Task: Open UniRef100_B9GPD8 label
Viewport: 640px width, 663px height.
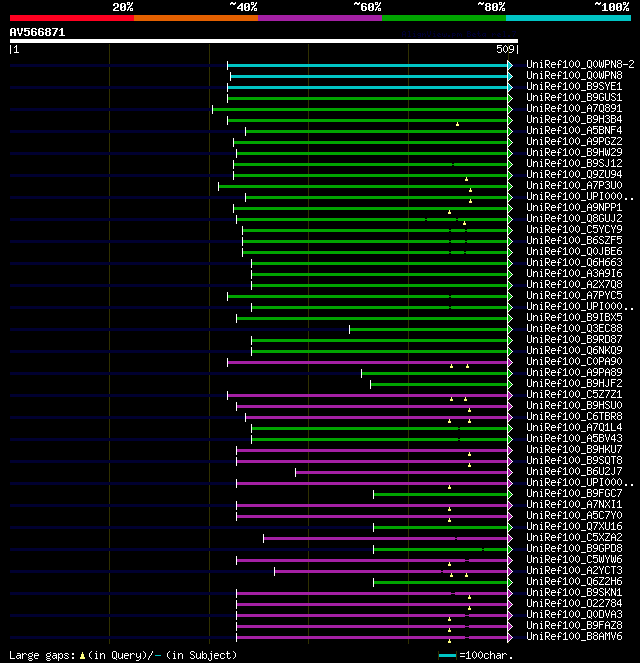Action: pos(574,548)
